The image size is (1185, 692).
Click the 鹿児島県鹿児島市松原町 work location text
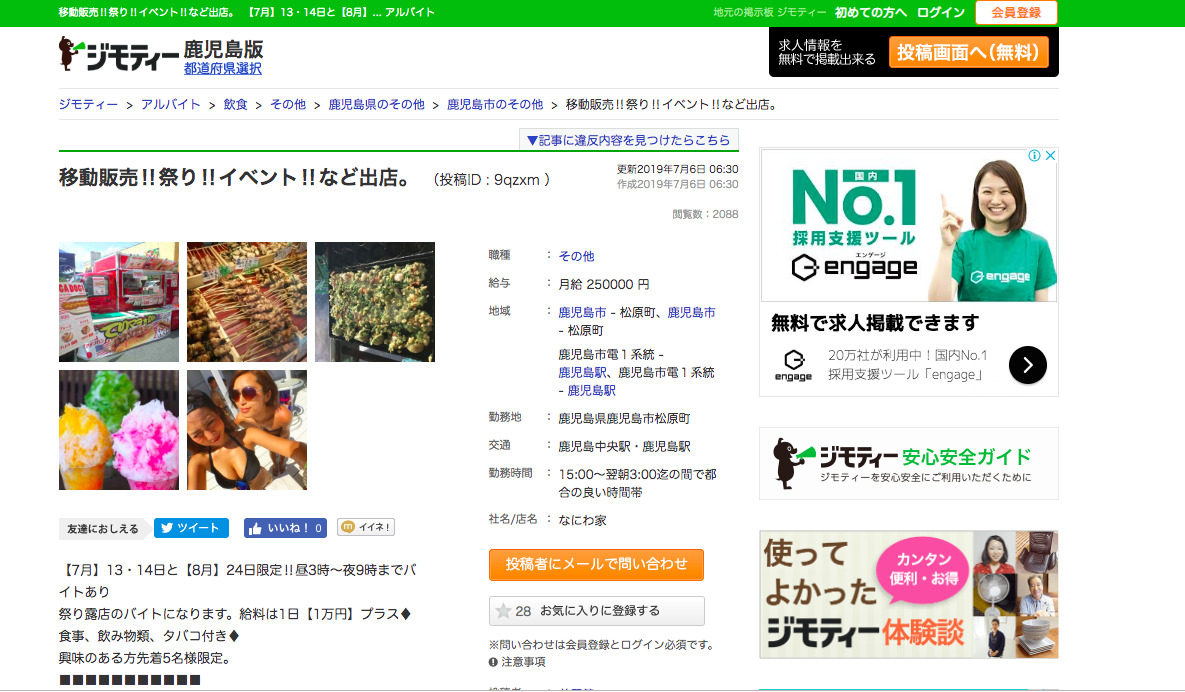[624, 418]
